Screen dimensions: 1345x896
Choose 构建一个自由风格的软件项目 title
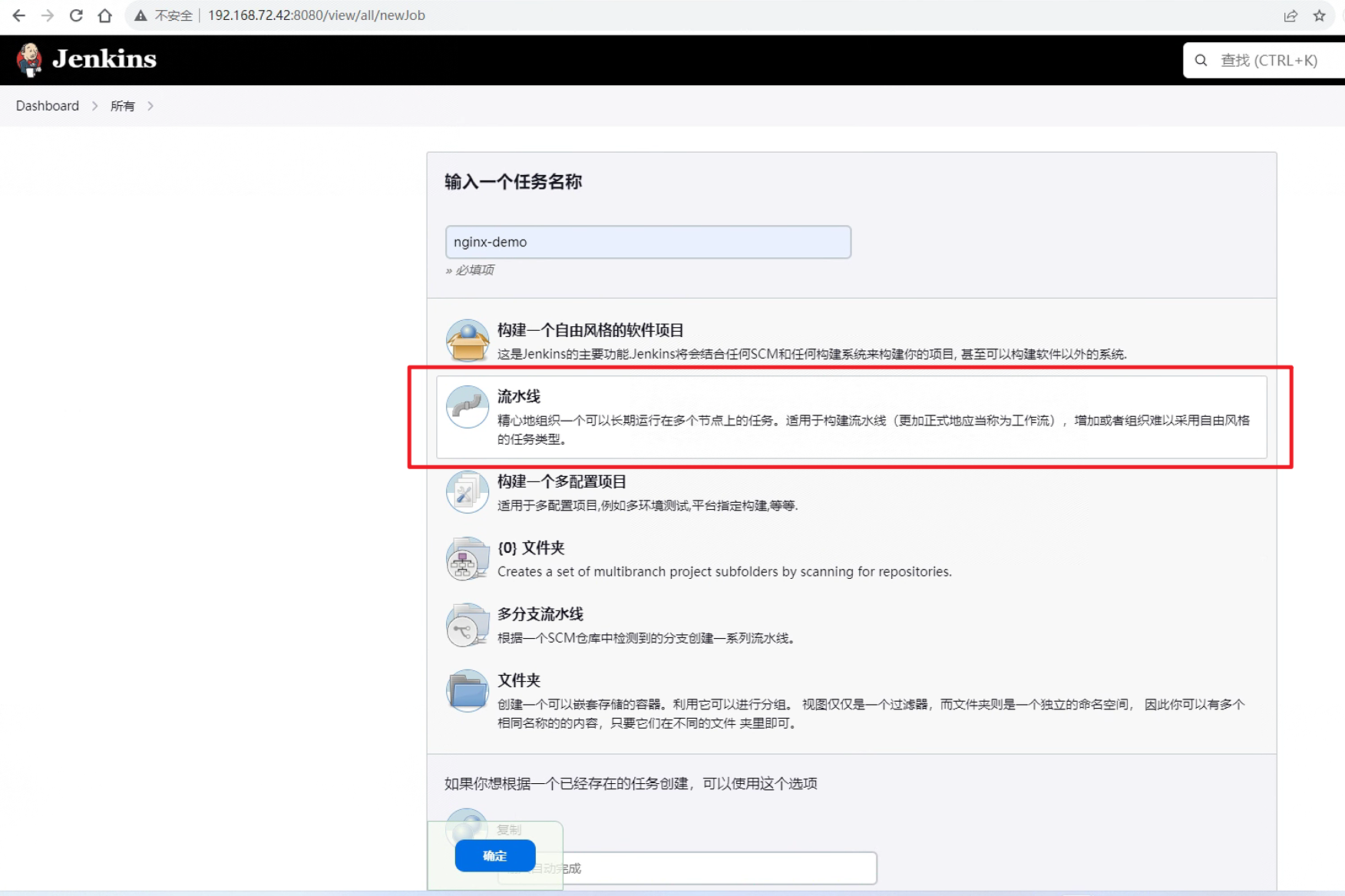590,330
